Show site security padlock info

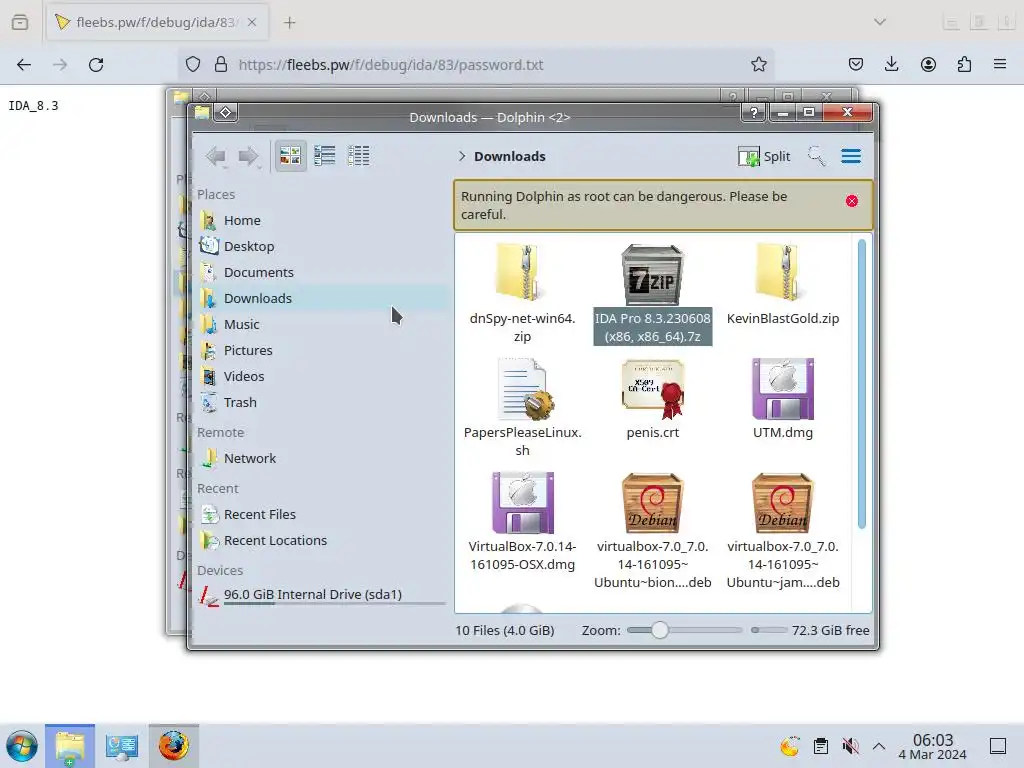tap(221, 65)
